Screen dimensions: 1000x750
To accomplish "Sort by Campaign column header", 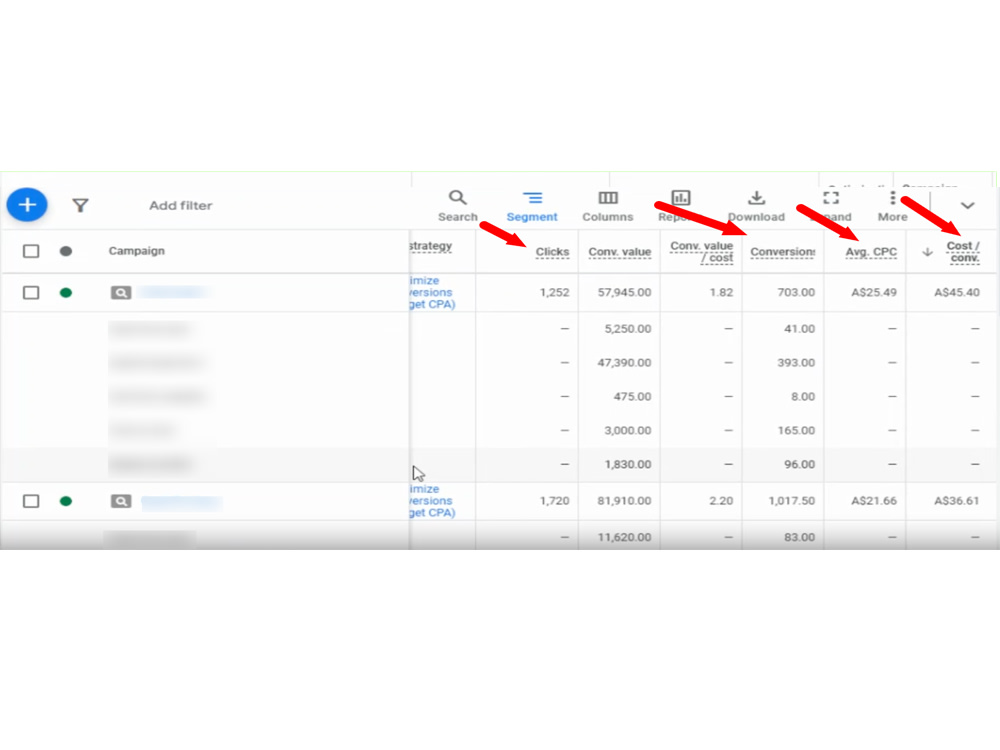I will (136, 251).
